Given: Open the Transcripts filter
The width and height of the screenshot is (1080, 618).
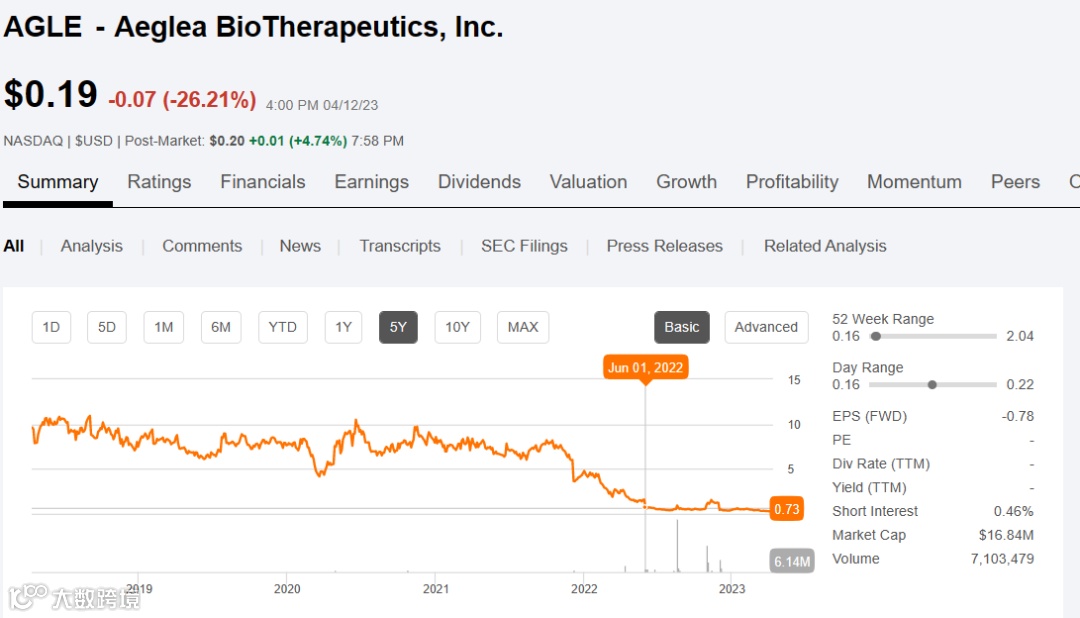Looking at the screenshot, I should [400, 246].
